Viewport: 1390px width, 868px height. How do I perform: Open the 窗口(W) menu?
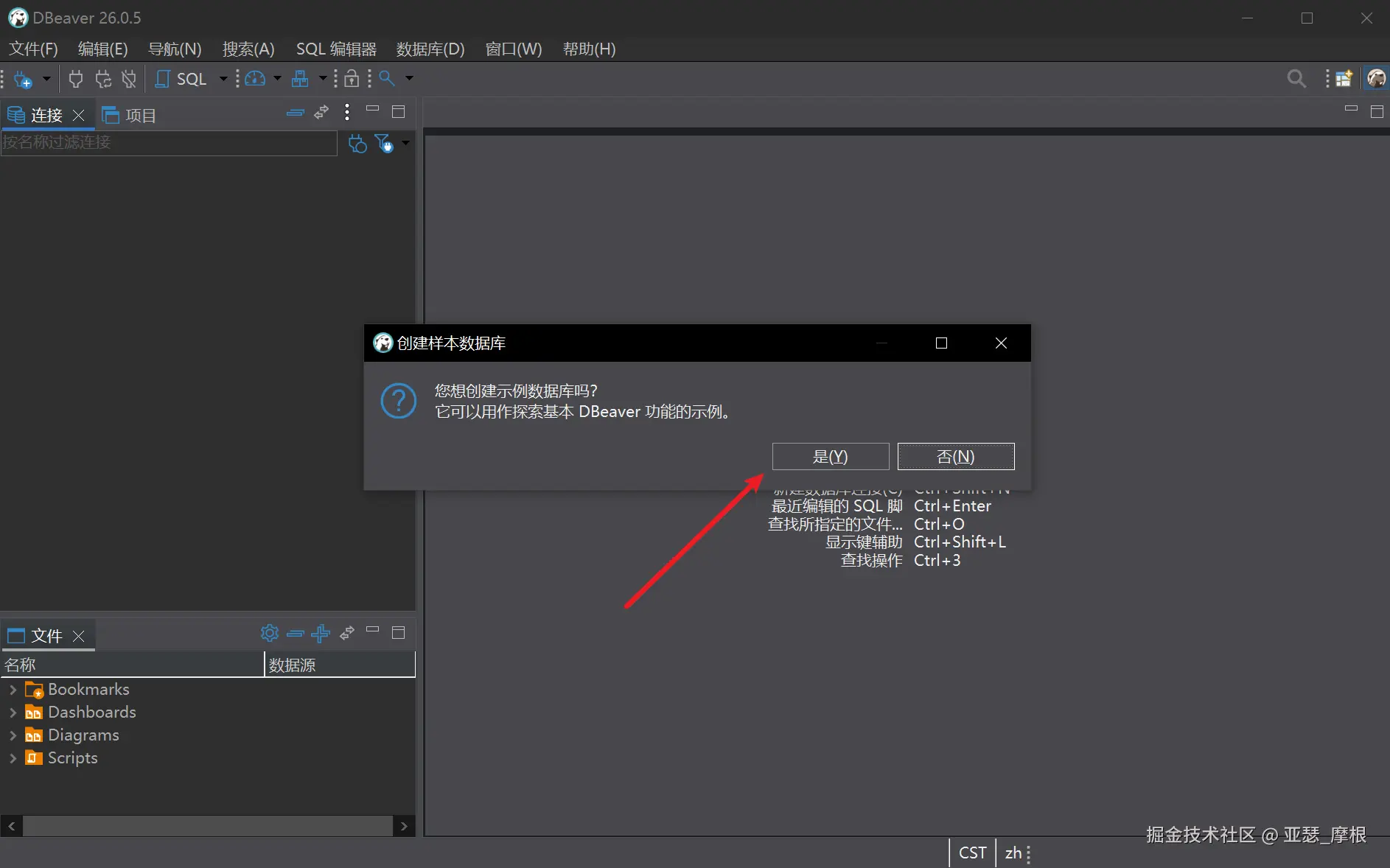(x=514, y=49)
